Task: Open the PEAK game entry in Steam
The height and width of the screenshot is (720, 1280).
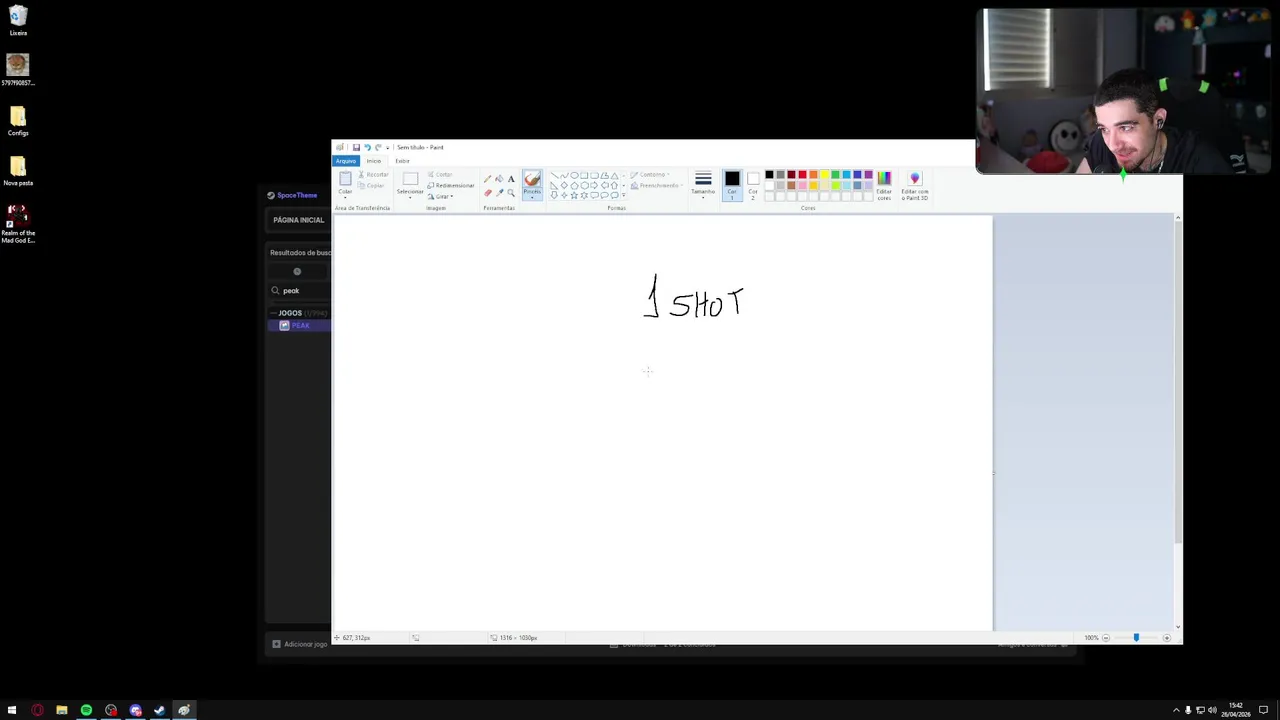Action: pyautogui.click(x=300, y=326)
